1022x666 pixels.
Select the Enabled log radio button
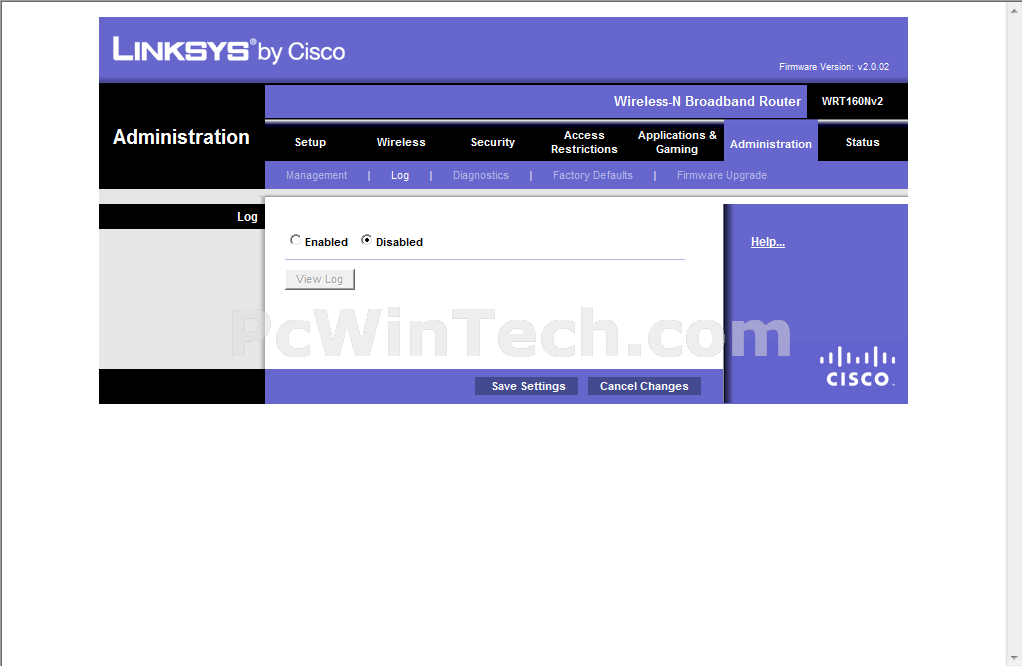click(295, 241)
